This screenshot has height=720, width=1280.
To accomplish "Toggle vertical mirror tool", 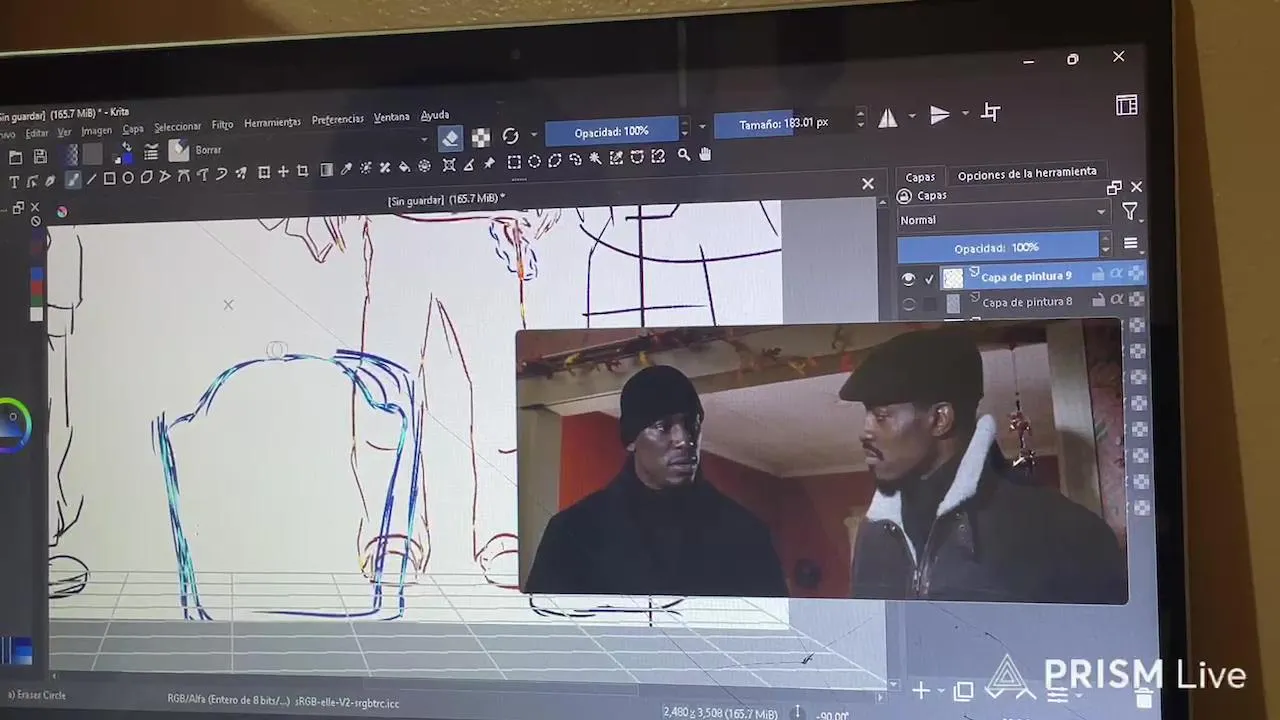I will (x=940, y=115).
